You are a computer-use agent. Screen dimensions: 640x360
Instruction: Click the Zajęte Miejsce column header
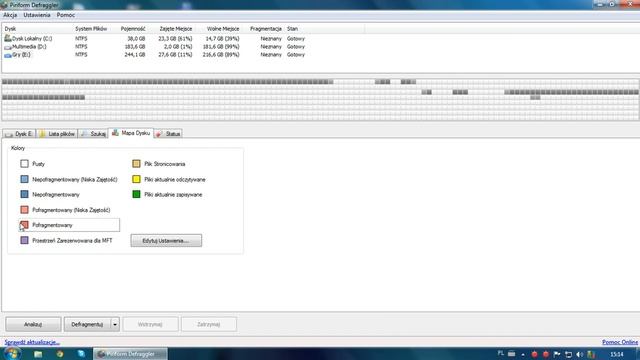[176, 29]
